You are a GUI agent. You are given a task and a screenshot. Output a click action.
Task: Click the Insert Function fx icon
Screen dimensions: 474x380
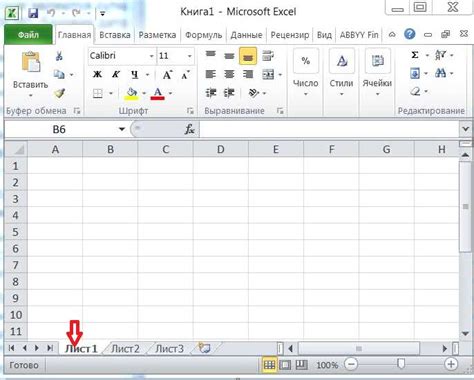(x=189, y=129)
